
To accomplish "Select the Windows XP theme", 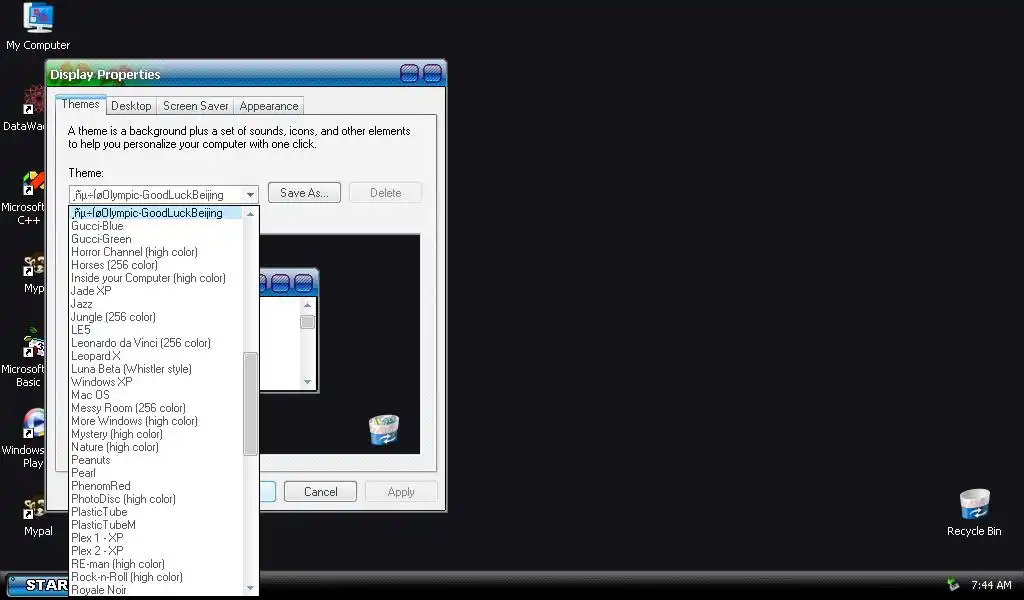I will point(155,382).
